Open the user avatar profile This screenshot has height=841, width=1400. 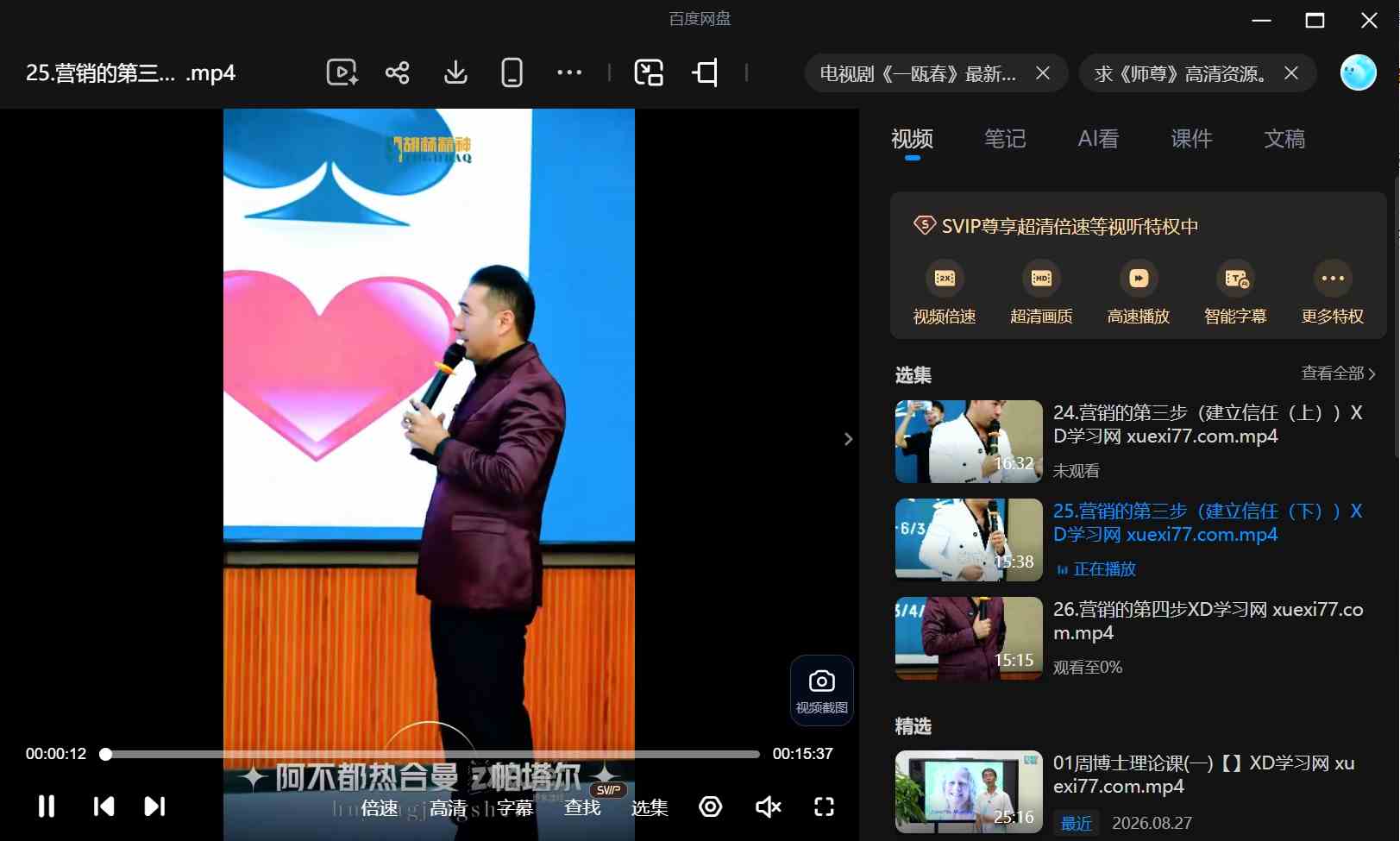coord(1358,72)
